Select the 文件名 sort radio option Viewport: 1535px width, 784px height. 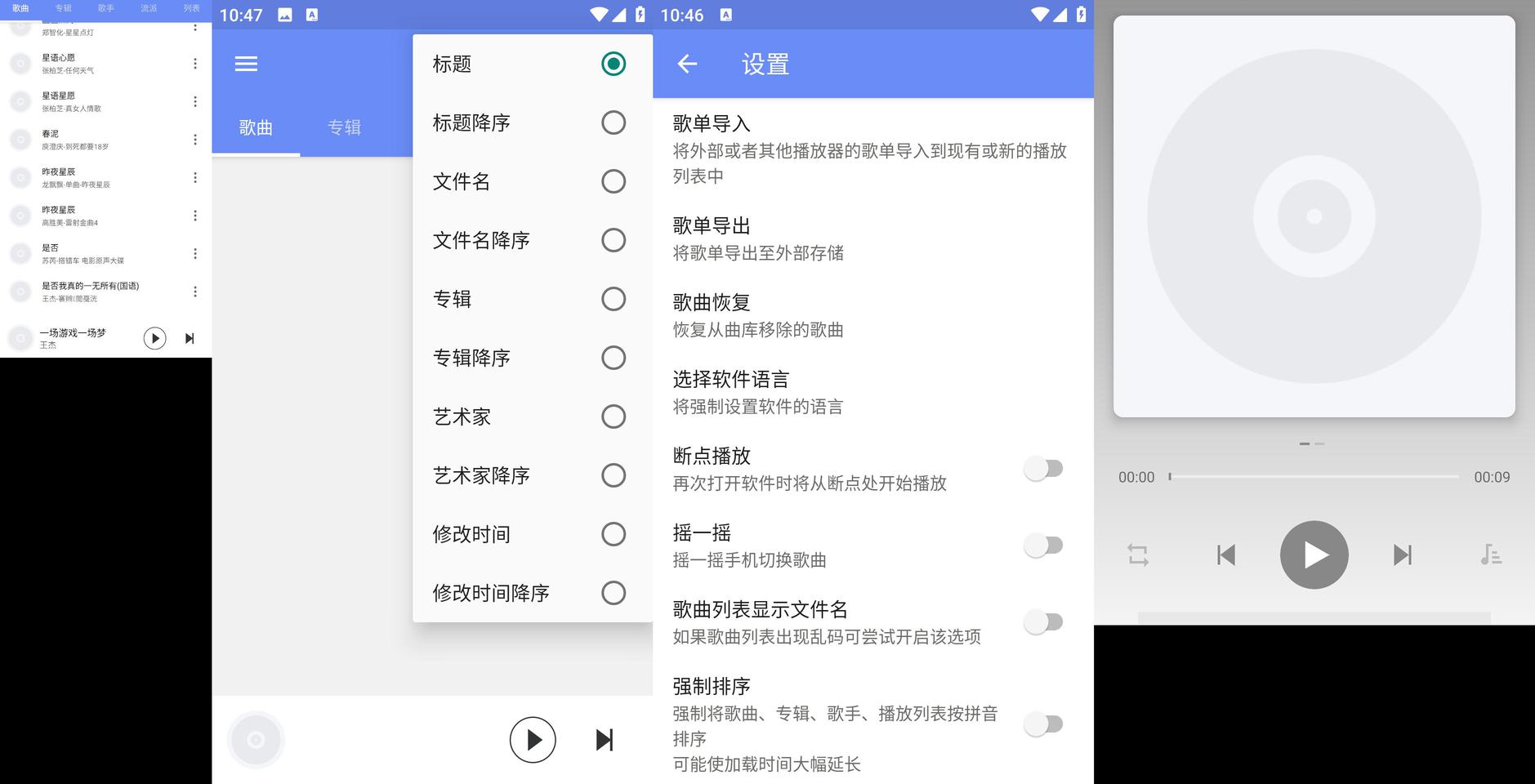[x=613, y=181]
